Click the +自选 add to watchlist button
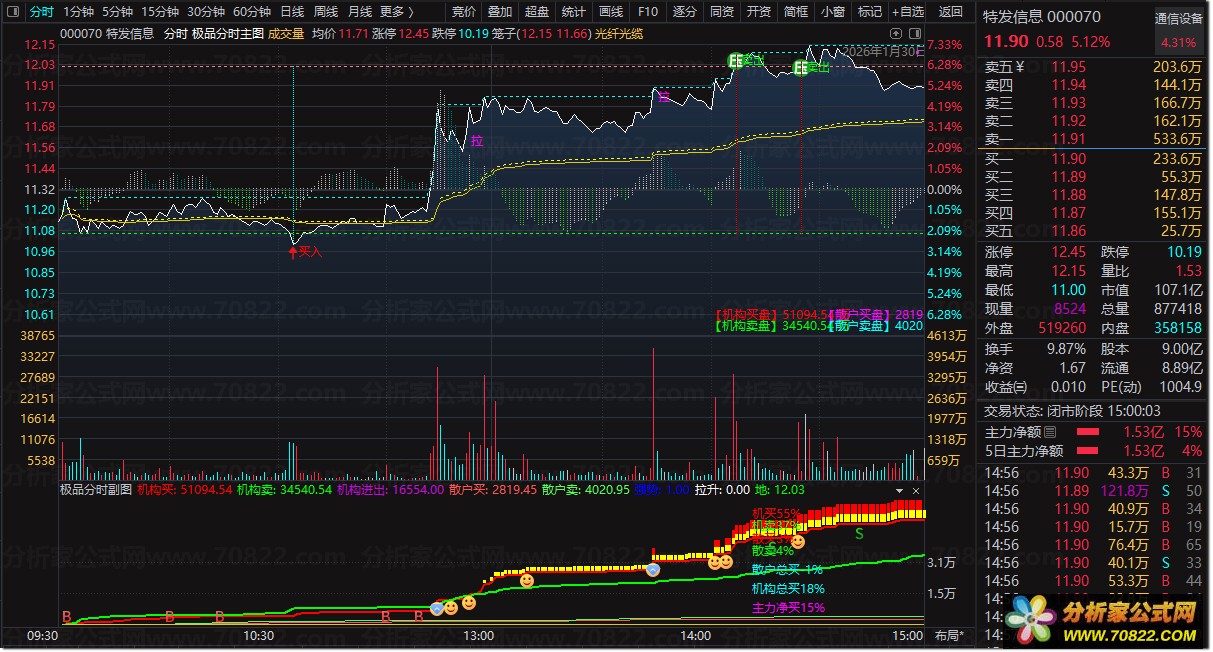The height and width of the screenshot is (652, 1213). click(908, 12)
